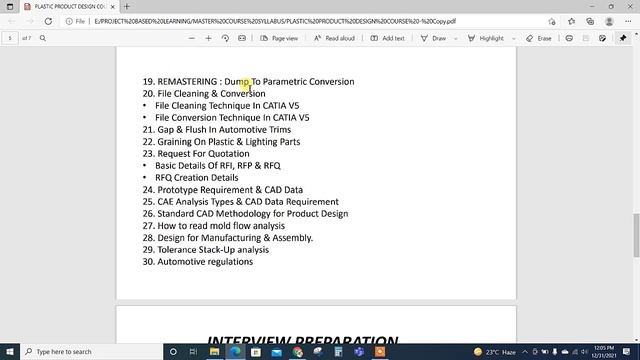Open File Explorer from taskbar

(x=214, y=351)
